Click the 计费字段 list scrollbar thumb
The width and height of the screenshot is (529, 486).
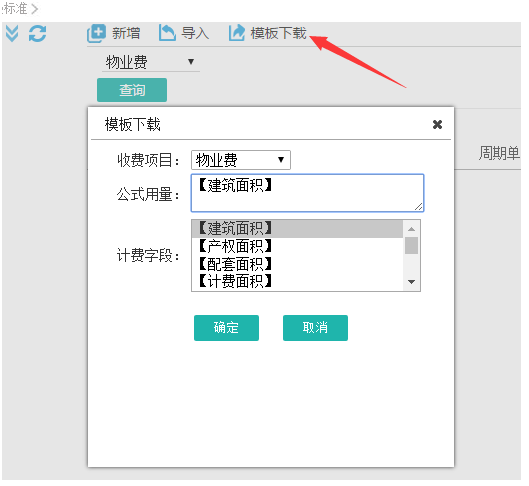411,246
